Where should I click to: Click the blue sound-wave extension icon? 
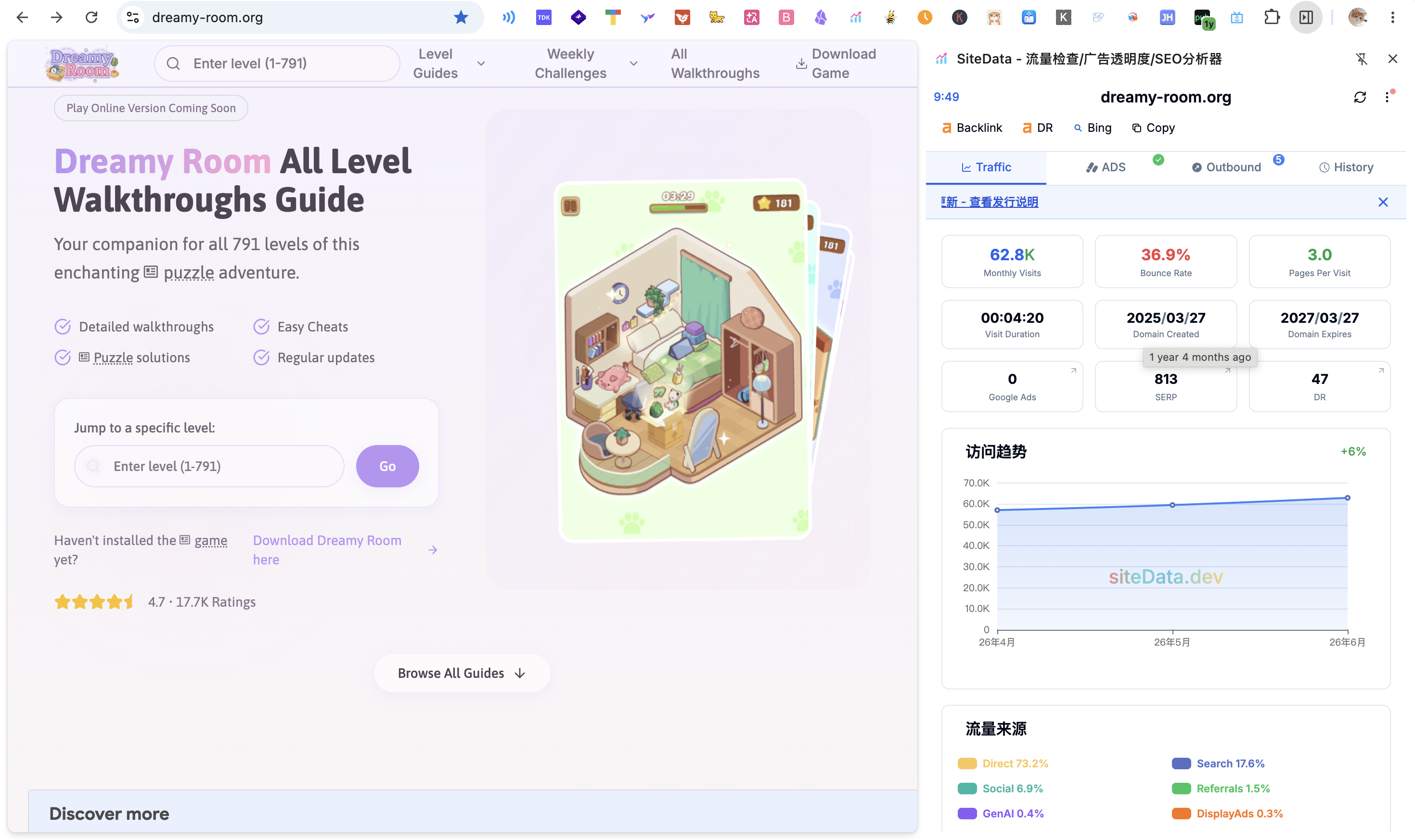[x=508, y=17]
